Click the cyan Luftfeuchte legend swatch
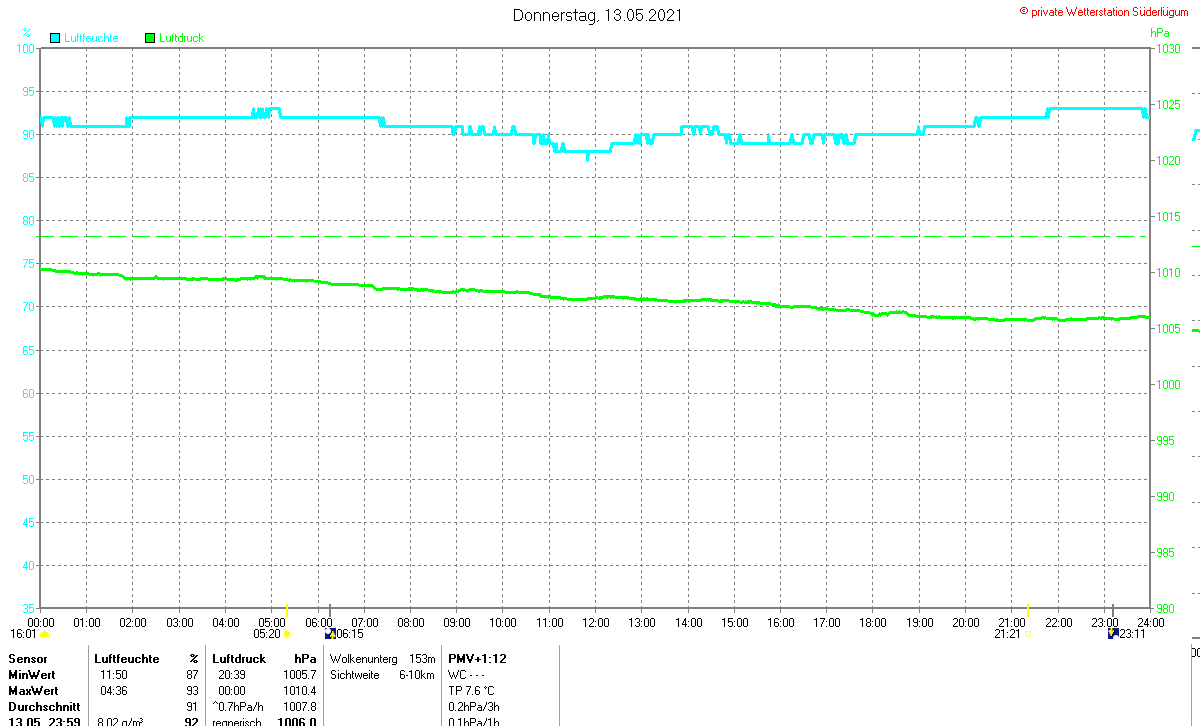This screenshot has height=726, width=1200. pos(55,38)
